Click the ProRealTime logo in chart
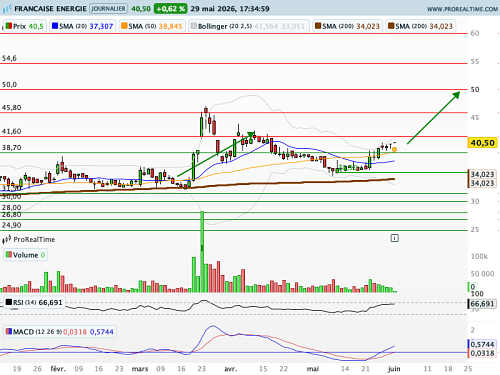This screenshot has height=375, width=500. coord(29,239)
